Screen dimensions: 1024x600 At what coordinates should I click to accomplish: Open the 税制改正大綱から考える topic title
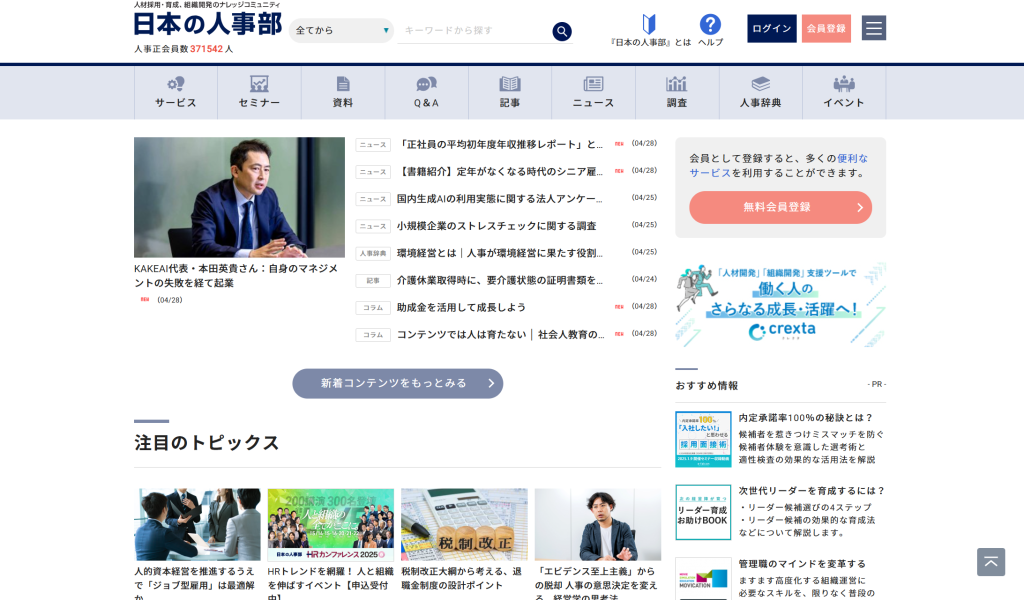tap(462, 578)
